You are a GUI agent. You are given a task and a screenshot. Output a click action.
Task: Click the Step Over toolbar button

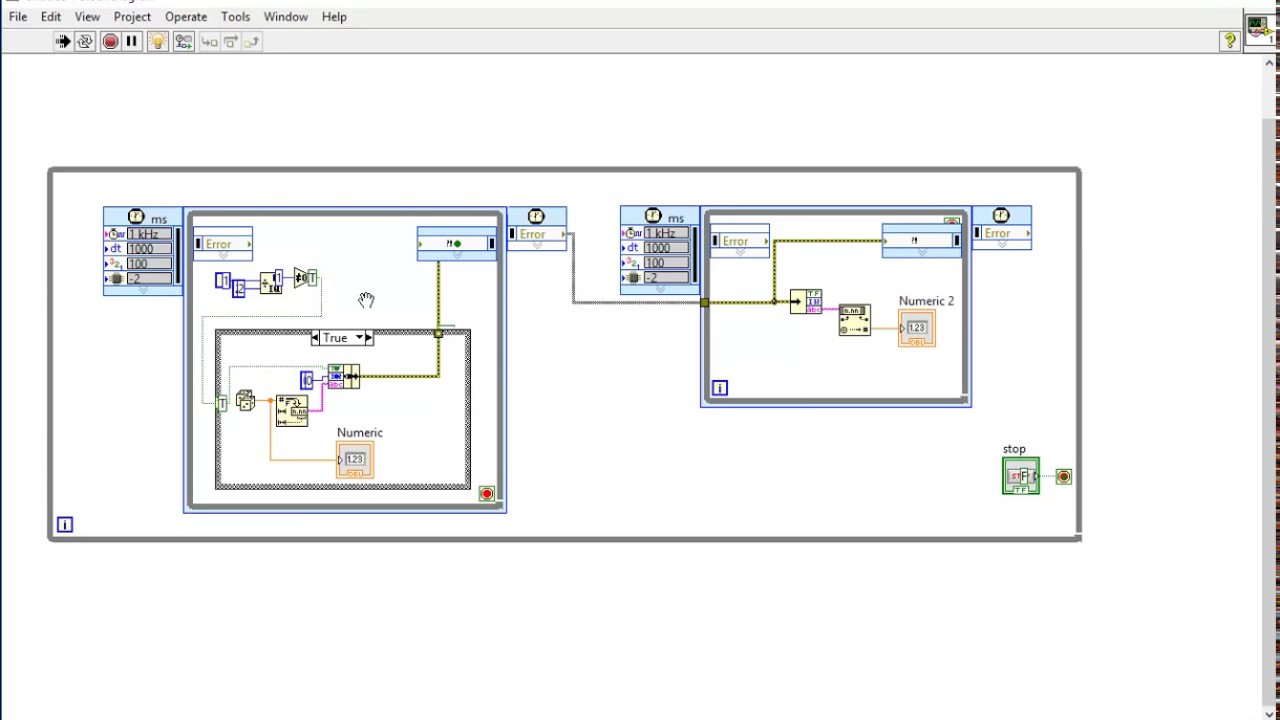pyautogui.click(x=230, y=41)
